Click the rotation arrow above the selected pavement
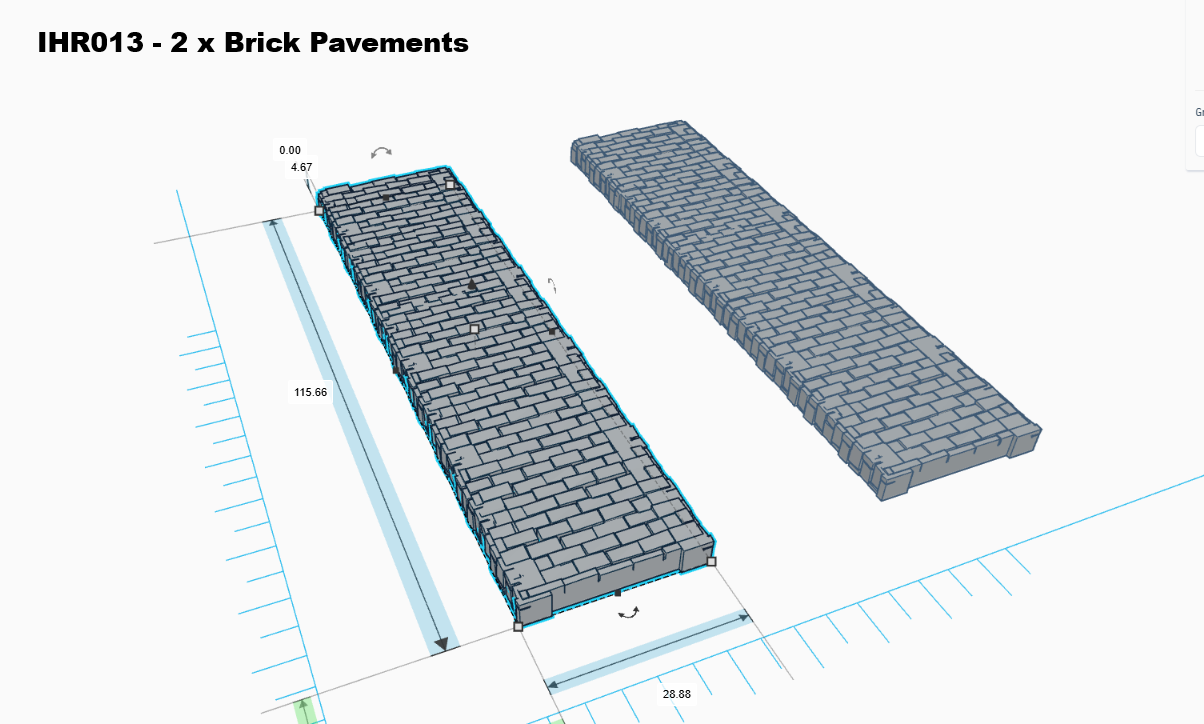Image resolution: width=1204 pixels, height=724 pixels. (381, 152)
